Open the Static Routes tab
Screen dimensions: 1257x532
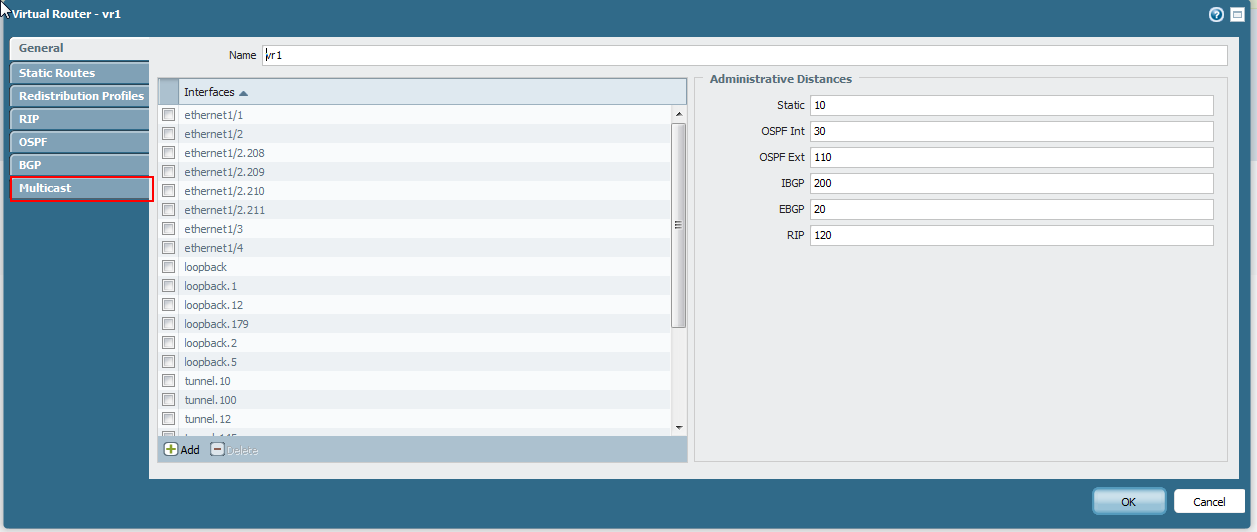tap(80, 73)
